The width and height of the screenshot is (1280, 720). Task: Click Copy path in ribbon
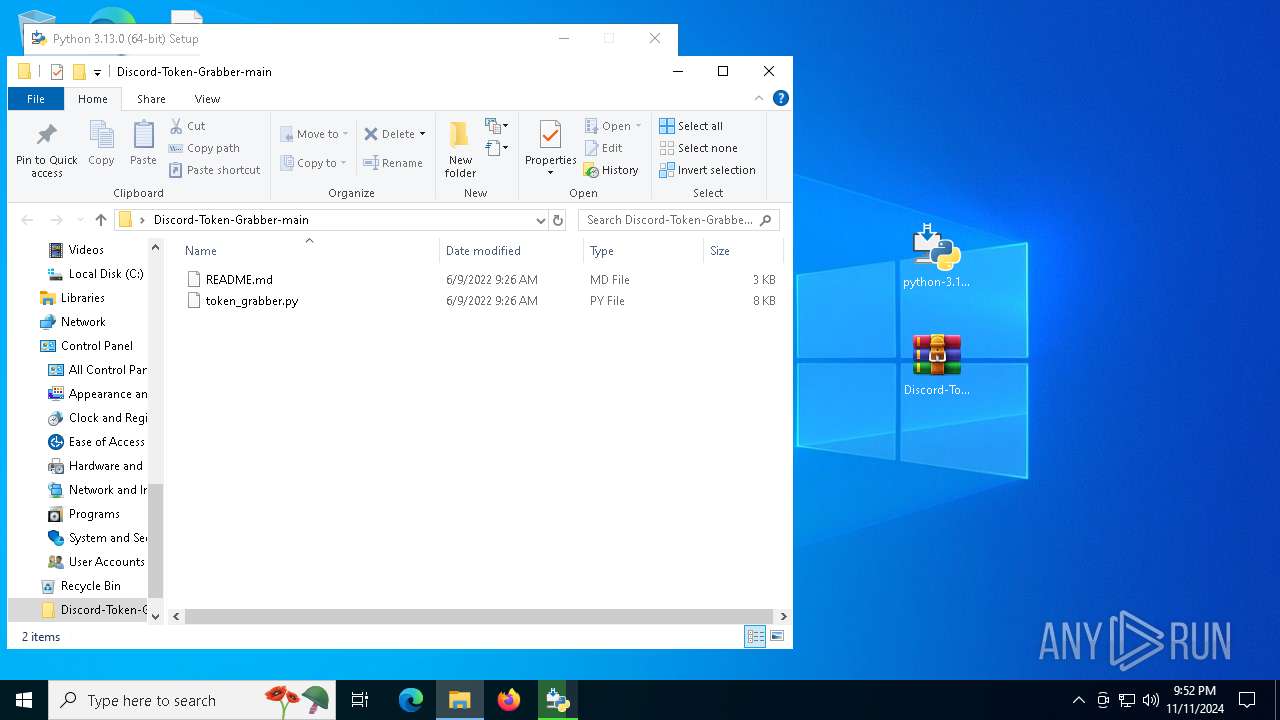click(x=204, y=148)
